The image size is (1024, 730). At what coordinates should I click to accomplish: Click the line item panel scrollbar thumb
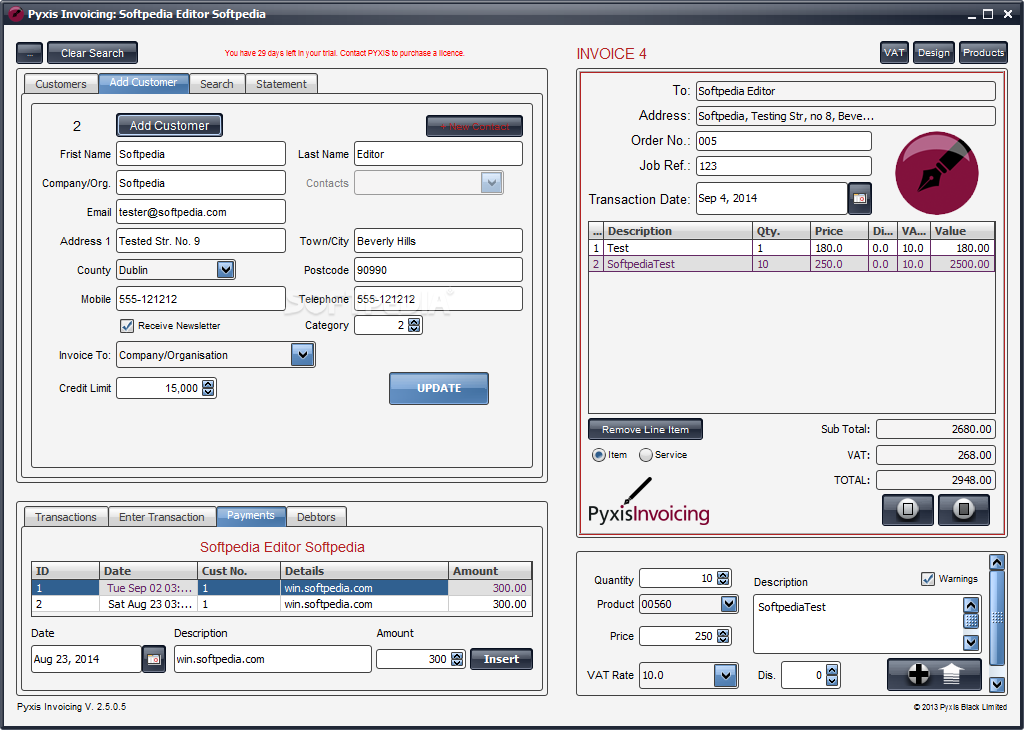tap(997, 618)
